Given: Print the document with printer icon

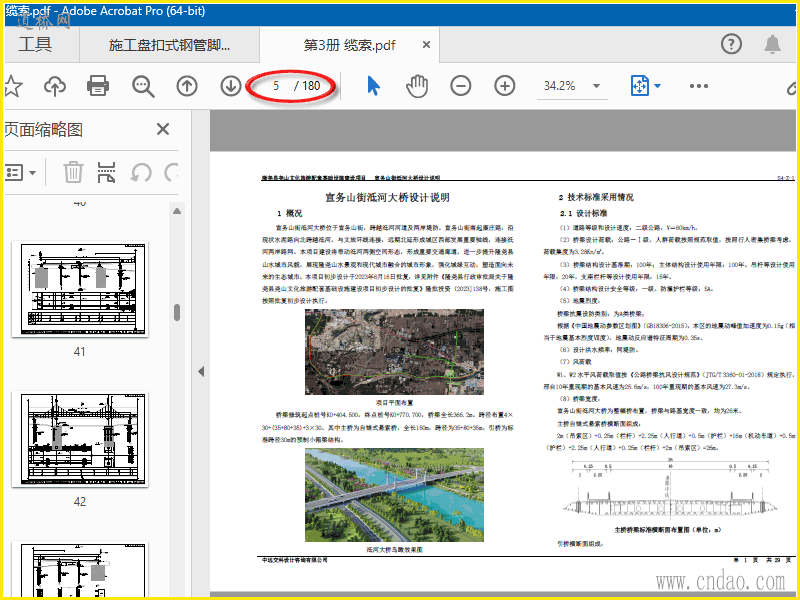Looking at the screenshot, I should pyautogui.click(x=97, y=86).
